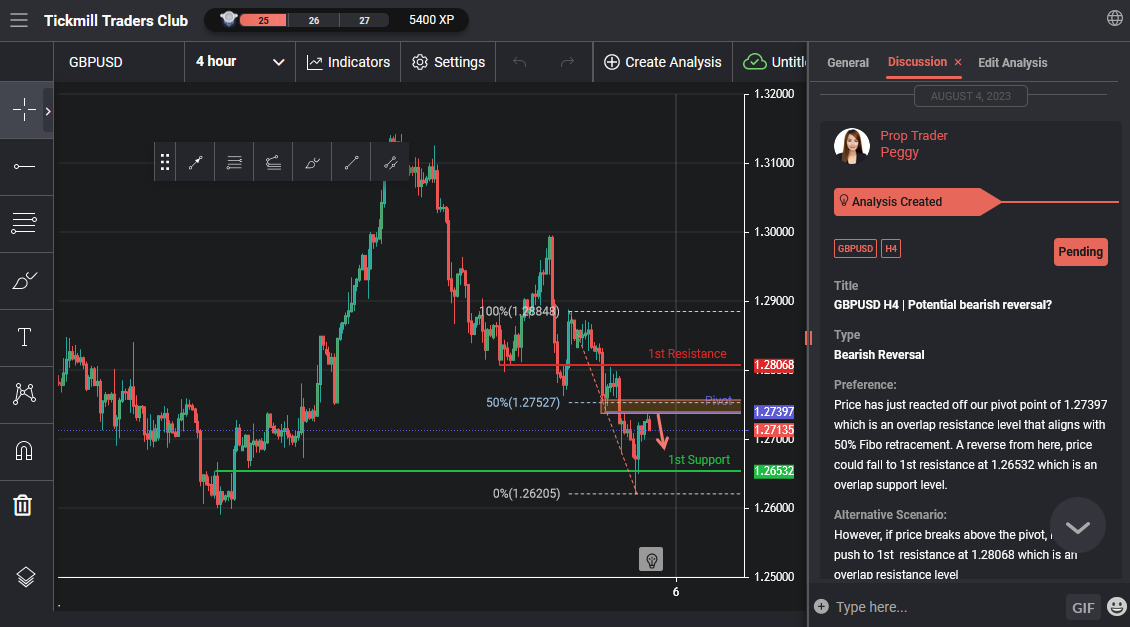Click the cloud saved Untitled layout

coord(773,62)
